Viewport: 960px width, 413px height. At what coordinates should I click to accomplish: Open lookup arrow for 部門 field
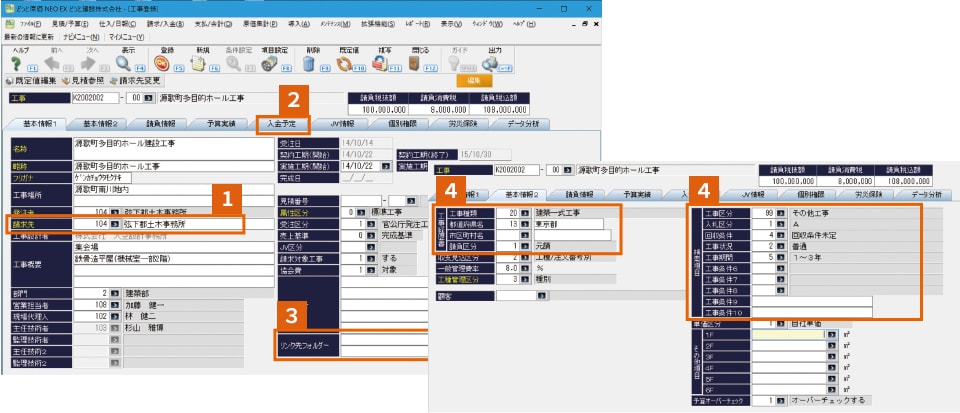(x=114, y=293)
